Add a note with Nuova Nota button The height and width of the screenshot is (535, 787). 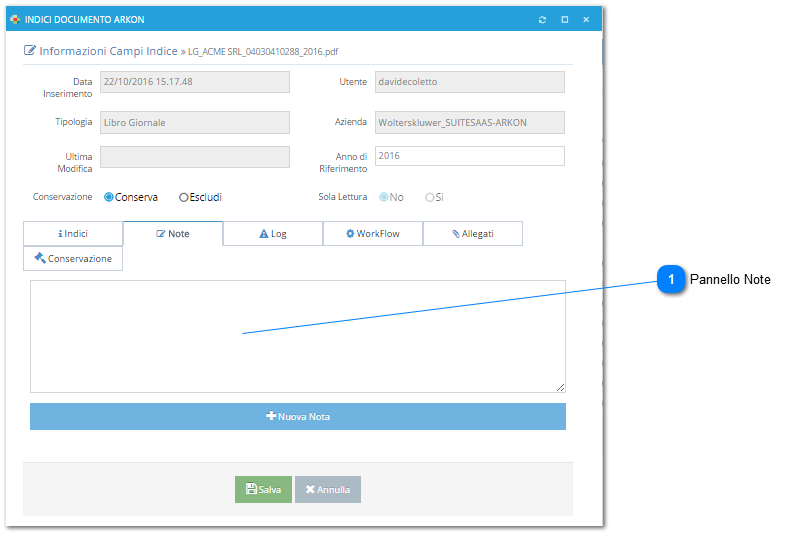click(x=298, y=417)
